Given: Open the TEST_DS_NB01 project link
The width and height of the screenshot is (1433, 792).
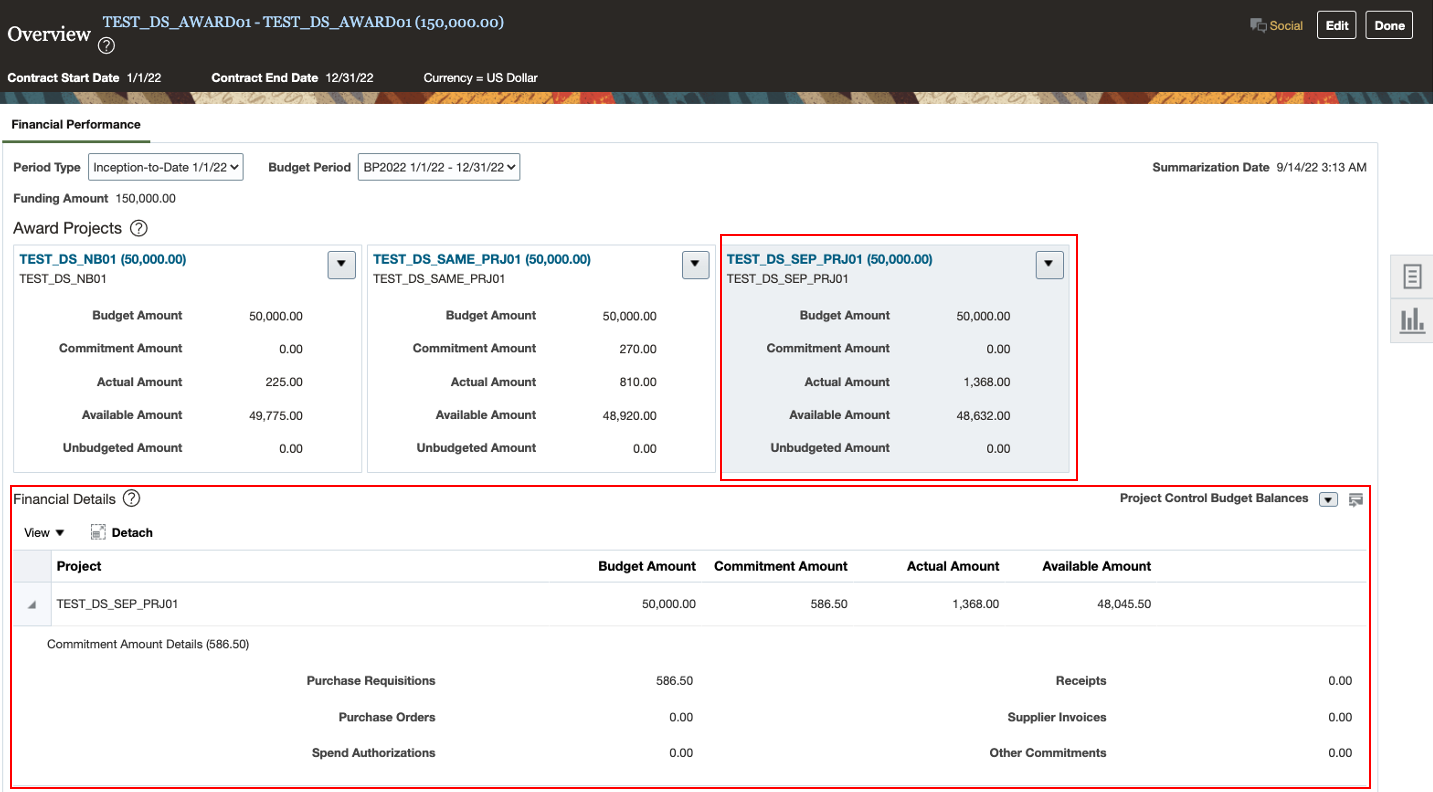Looking at the screenshot, I should [102, 259].
